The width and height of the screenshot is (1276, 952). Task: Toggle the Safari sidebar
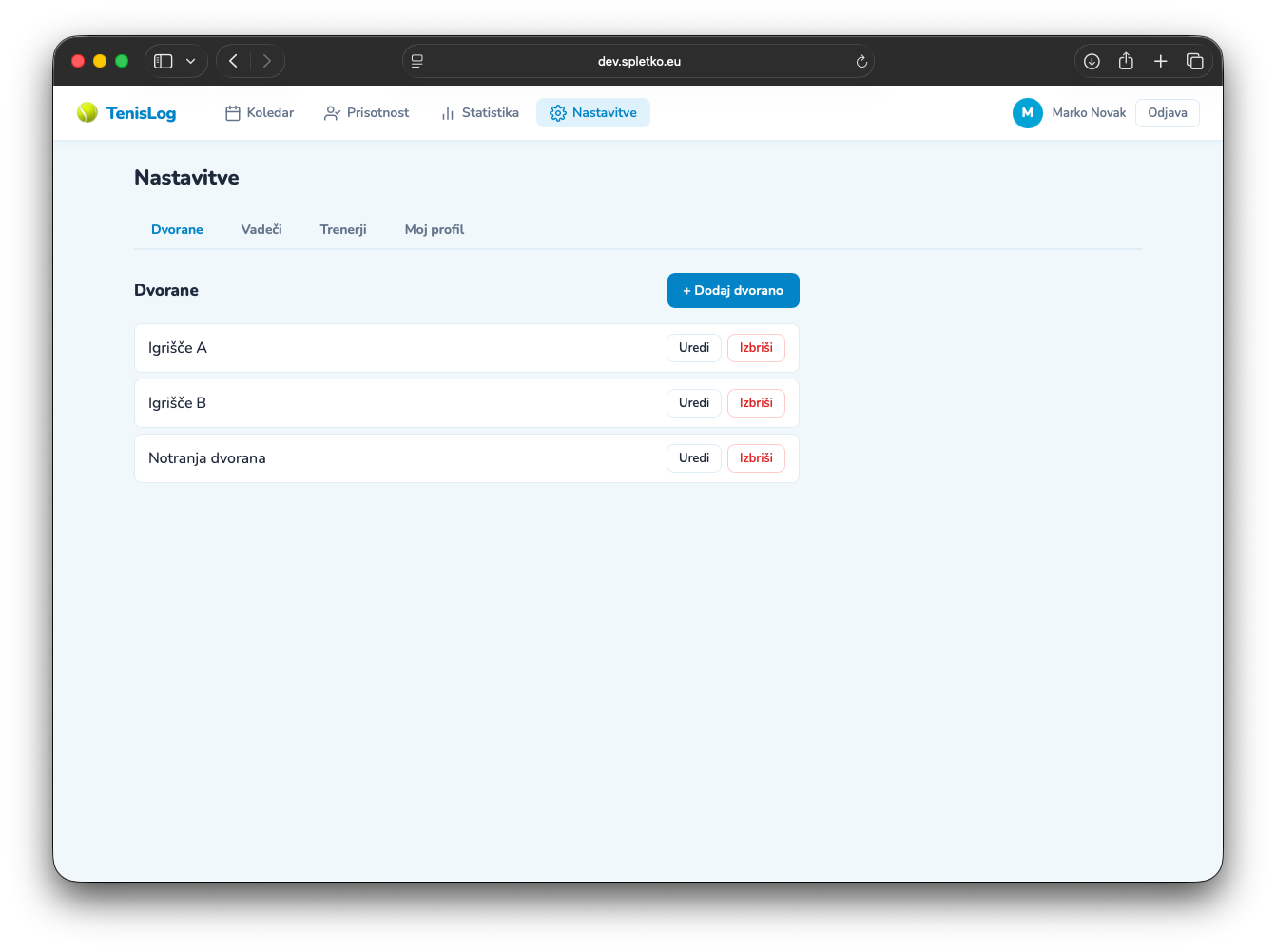click(164, 61)
